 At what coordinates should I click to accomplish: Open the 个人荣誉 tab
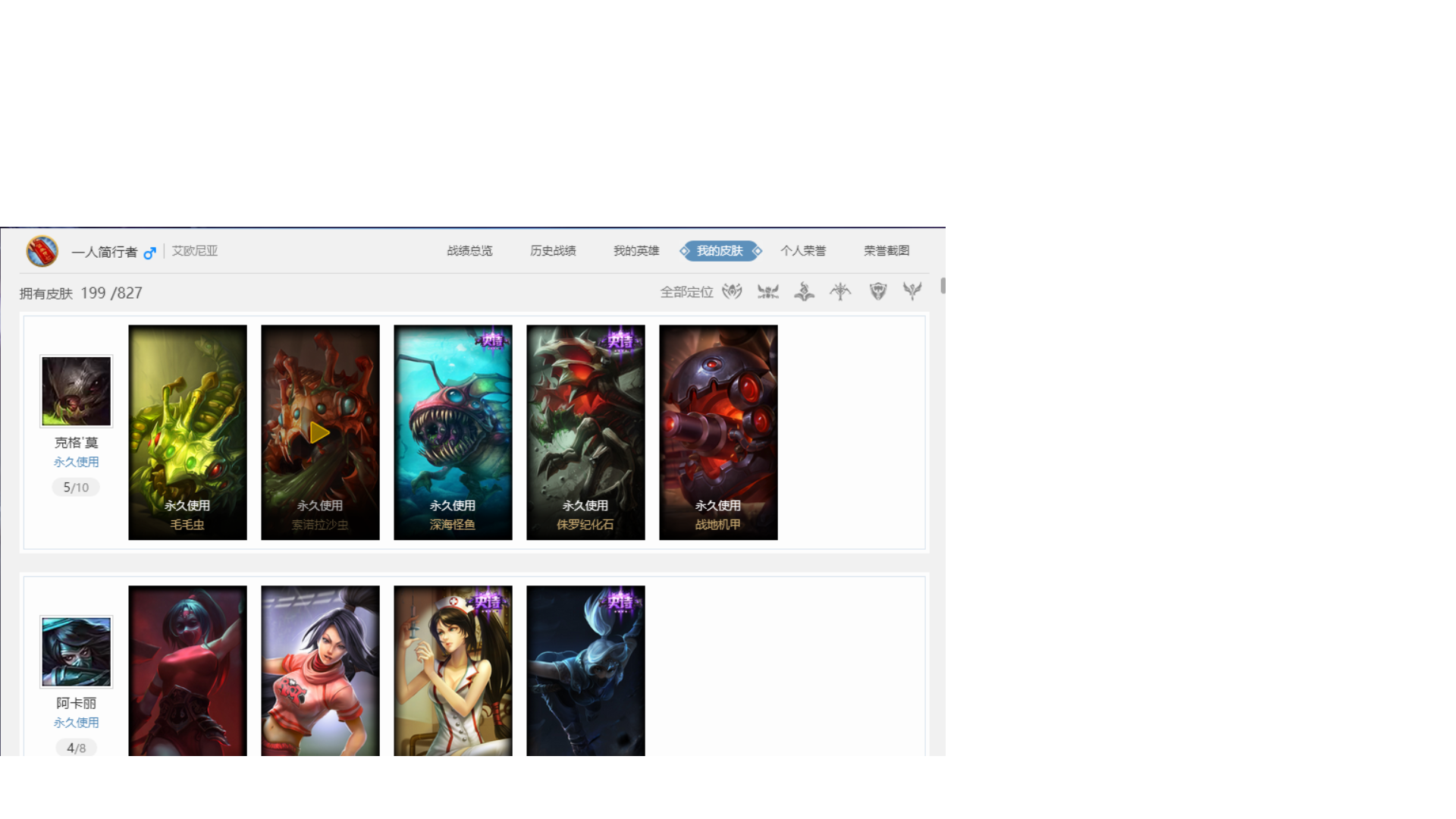pos(803,251)
